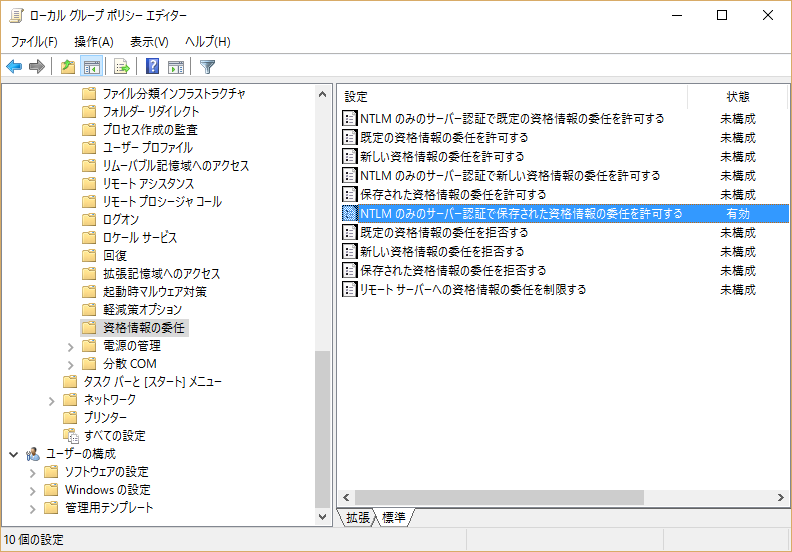Select プリンター folder in the tree
The image size is (792, 552).
point(105,417)
